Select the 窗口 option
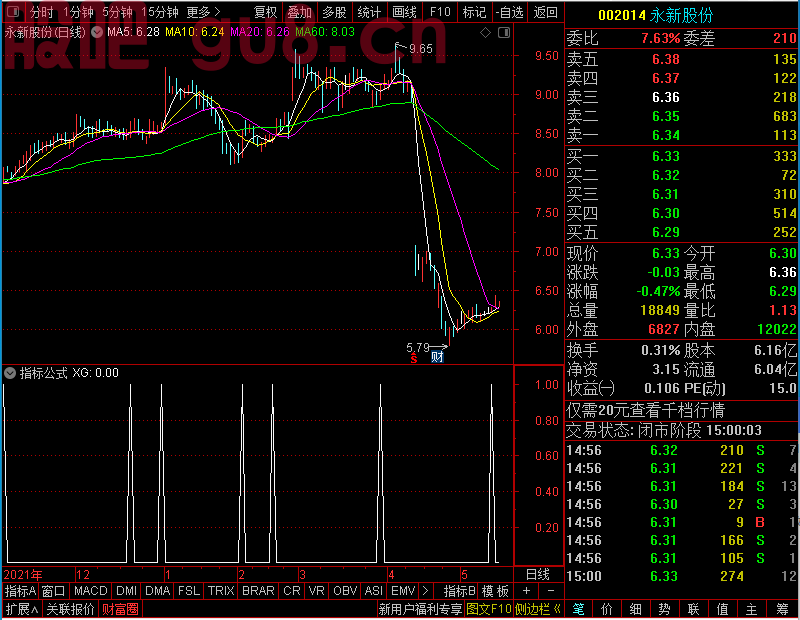This screenshot has height=620, width=800. tap(54, 591)
